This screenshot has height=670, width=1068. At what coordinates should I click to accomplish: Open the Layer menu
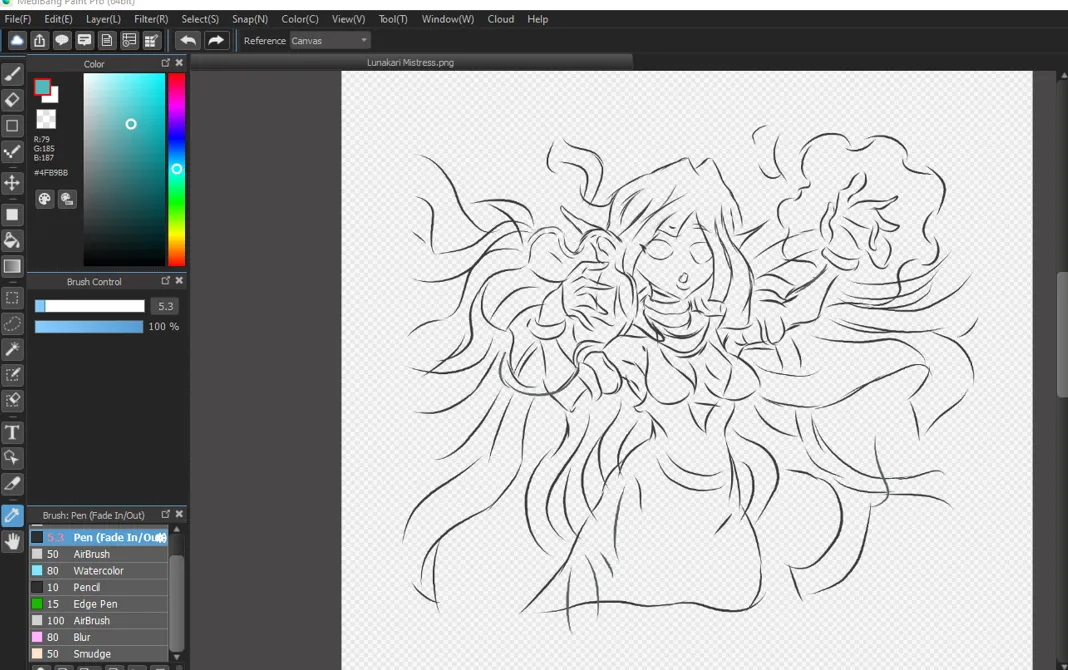103,19
